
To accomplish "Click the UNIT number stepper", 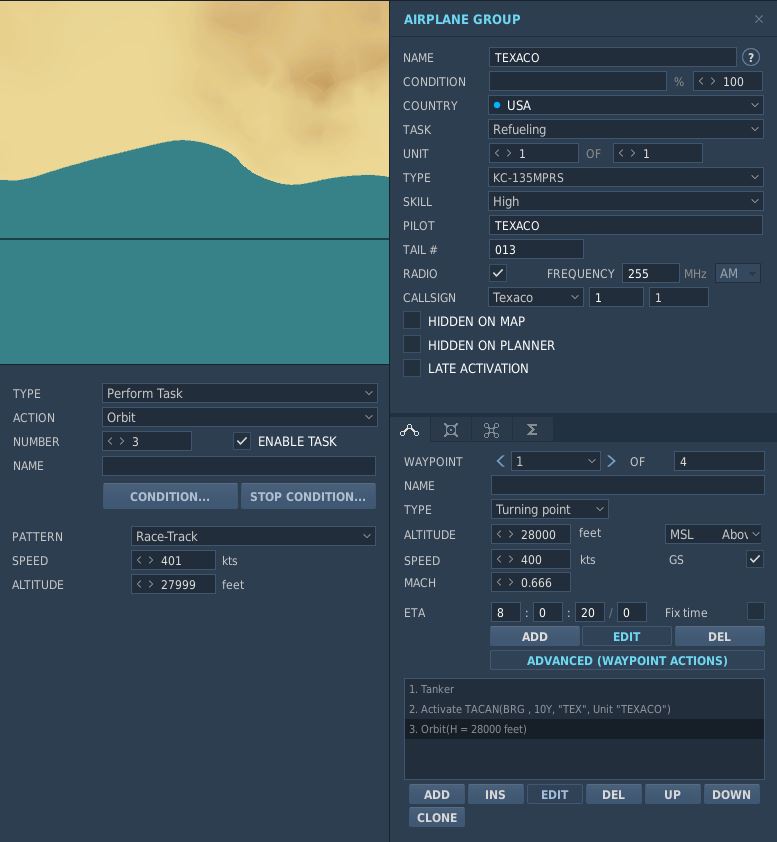I will 533,154.
